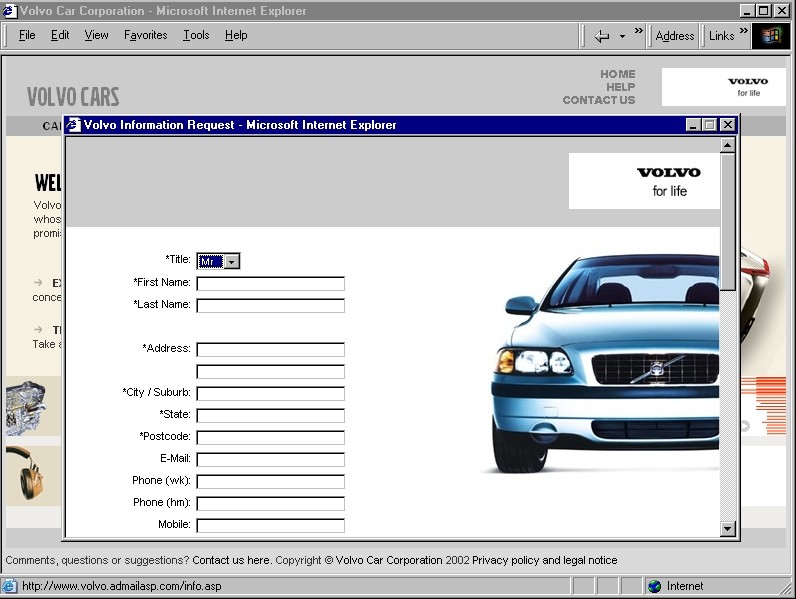This screenshot has width=796, height=599.
Task: Click the Internet zone label in status bar
Action: coord(685,586)
